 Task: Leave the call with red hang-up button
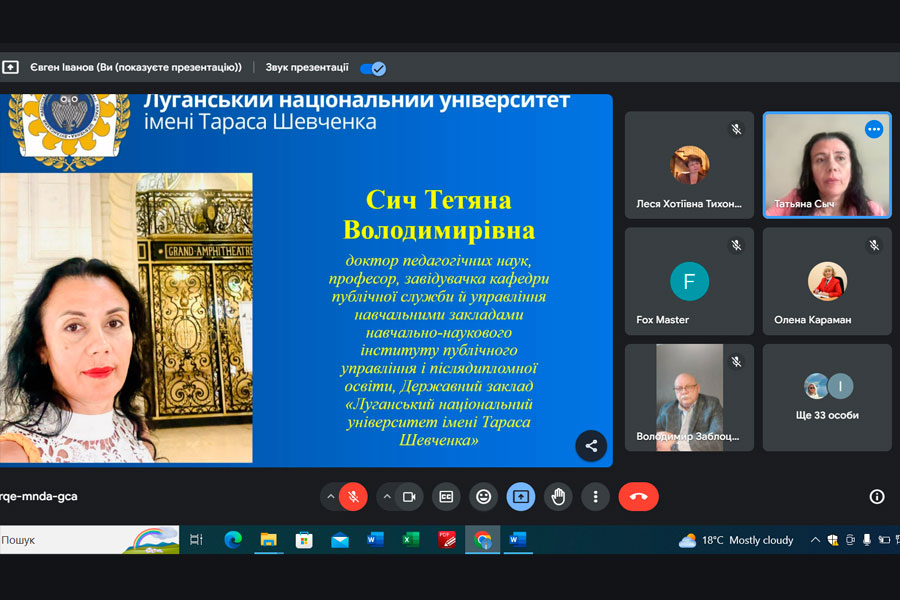tap(638, 497)
